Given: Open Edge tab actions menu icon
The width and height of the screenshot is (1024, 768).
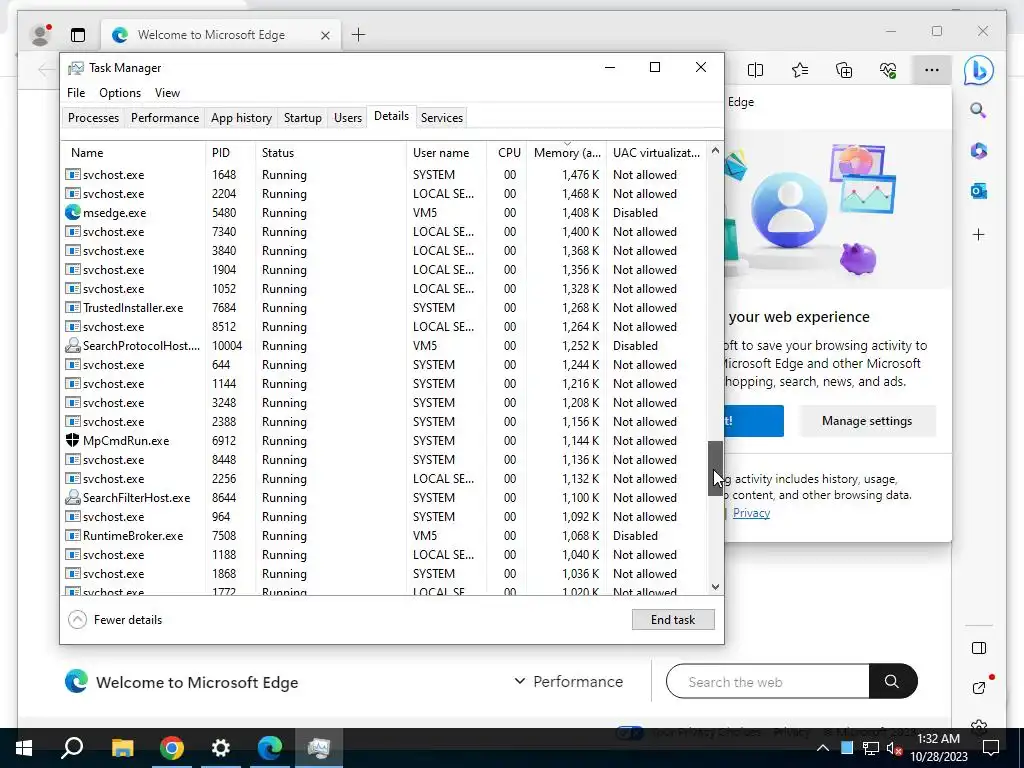Looking at the screenshot, I should coord(78,35).
